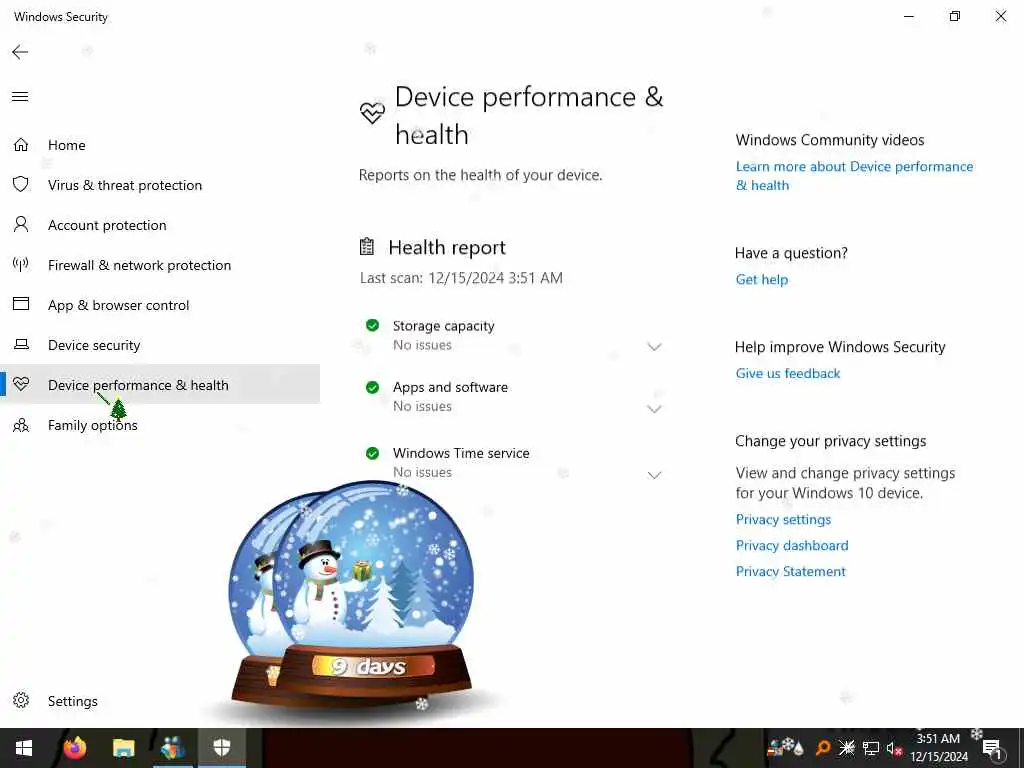Click the Health report clipboard icon
Viewport: 1024px width, 768px height.
(x=367, y=246)
